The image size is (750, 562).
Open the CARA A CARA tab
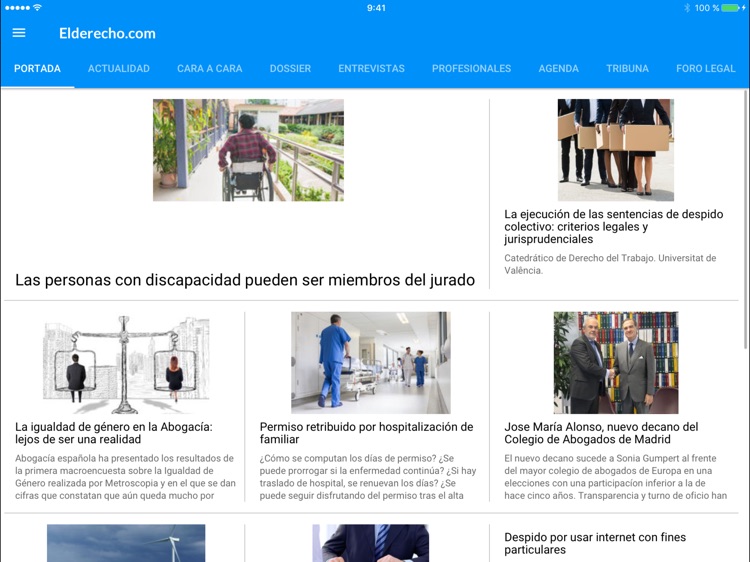click(x=210, y=68)
